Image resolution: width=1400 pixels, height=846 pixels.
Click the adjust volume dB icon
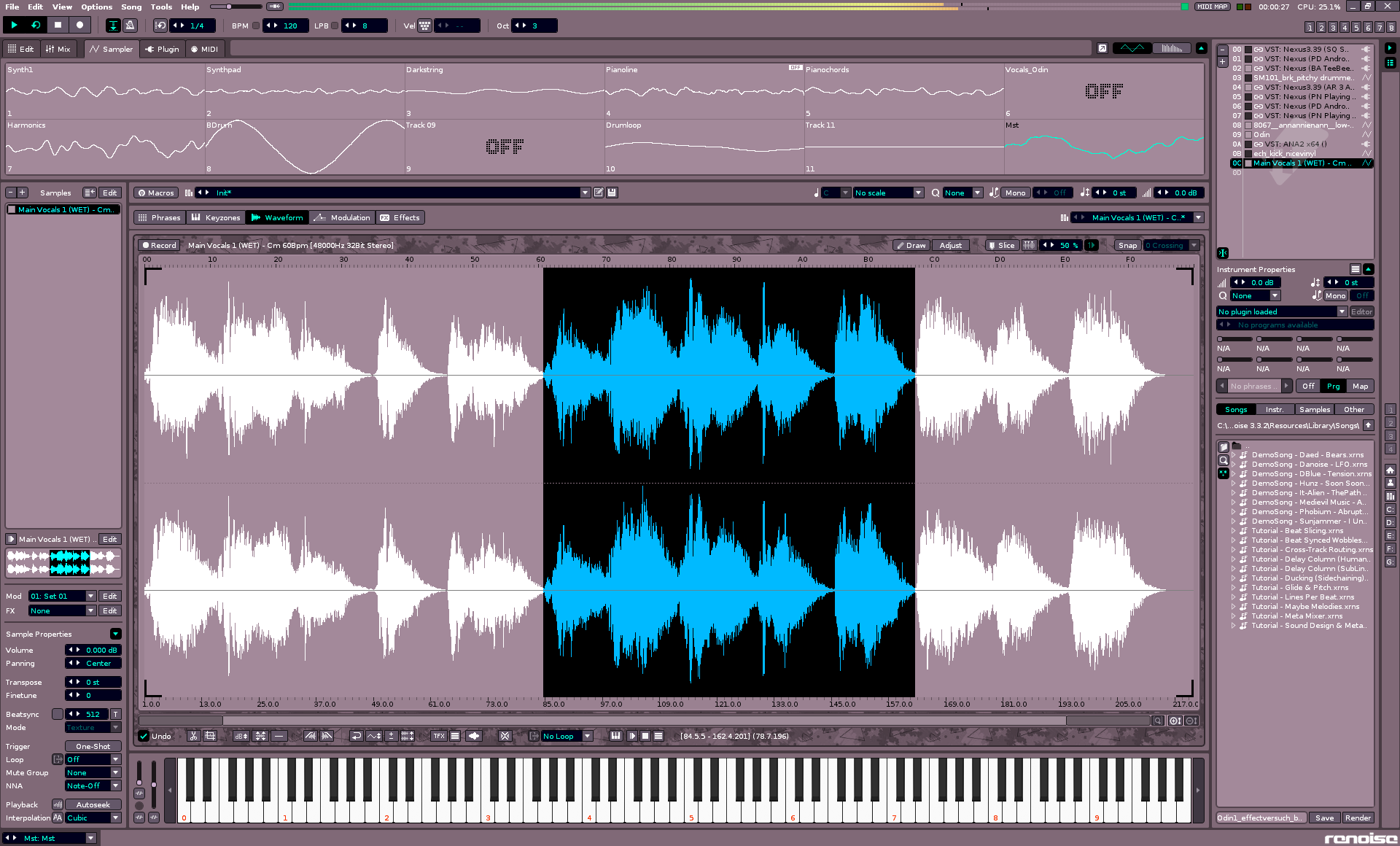[241, 736]
